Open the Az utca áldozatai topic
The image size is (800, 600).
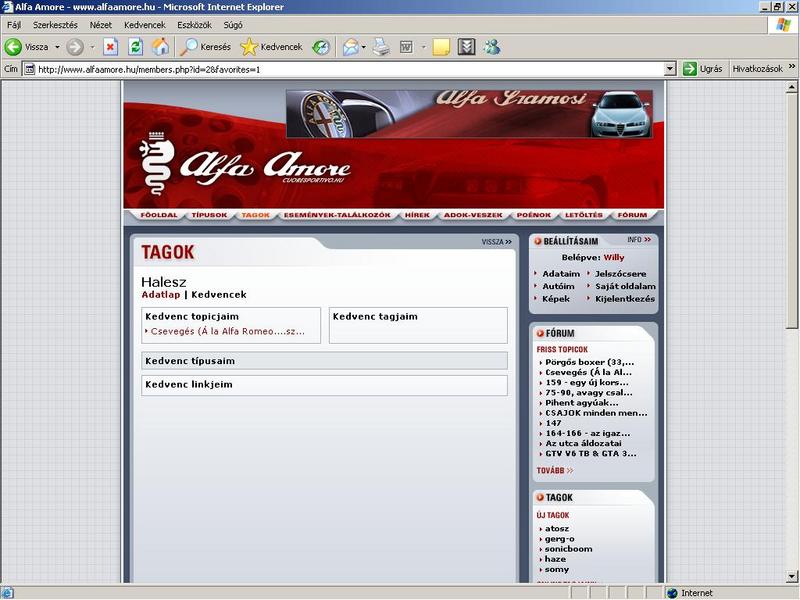583,443
